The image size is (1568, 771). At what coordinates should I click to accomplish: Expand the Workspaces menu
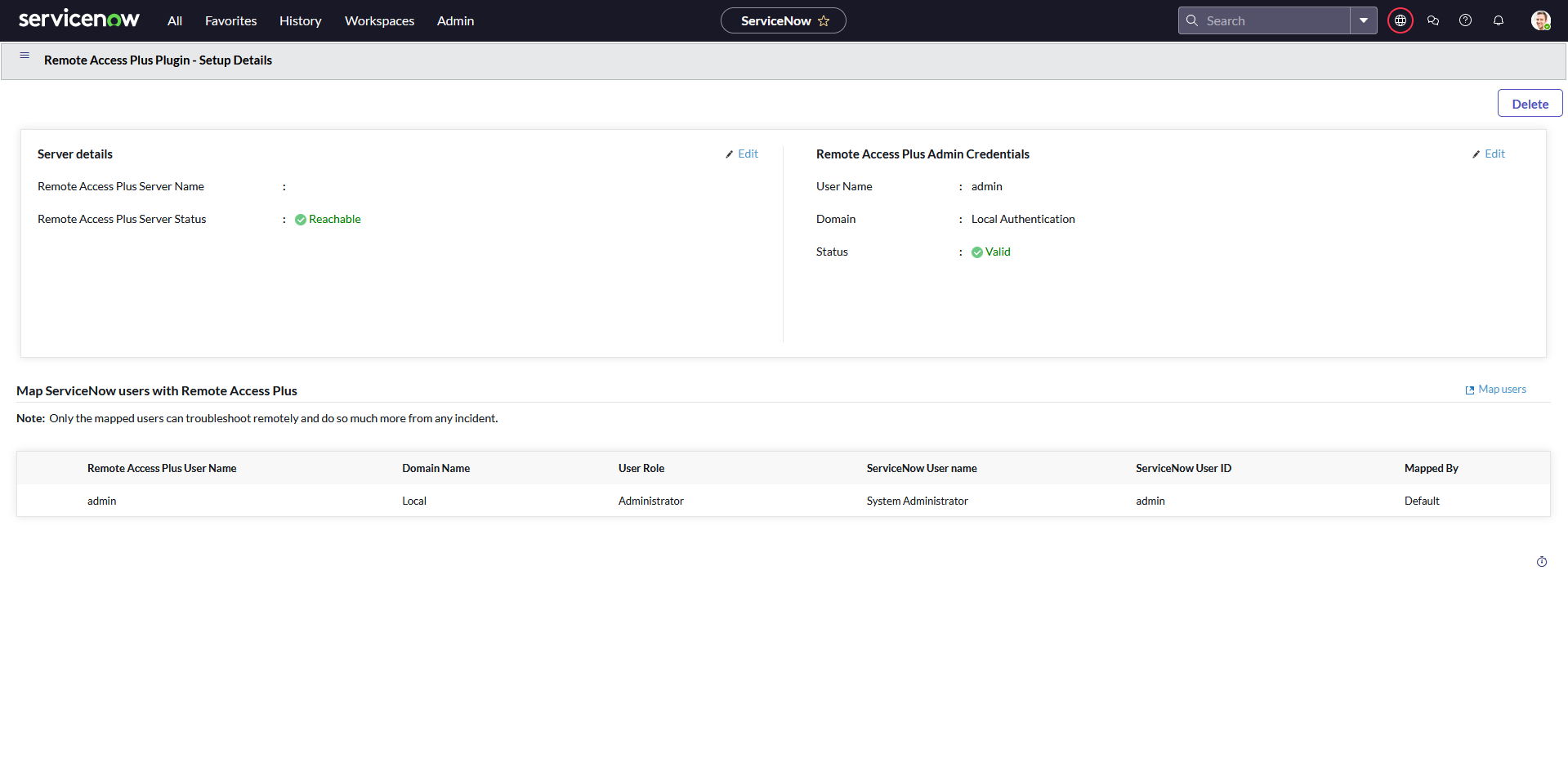[379, 20]
